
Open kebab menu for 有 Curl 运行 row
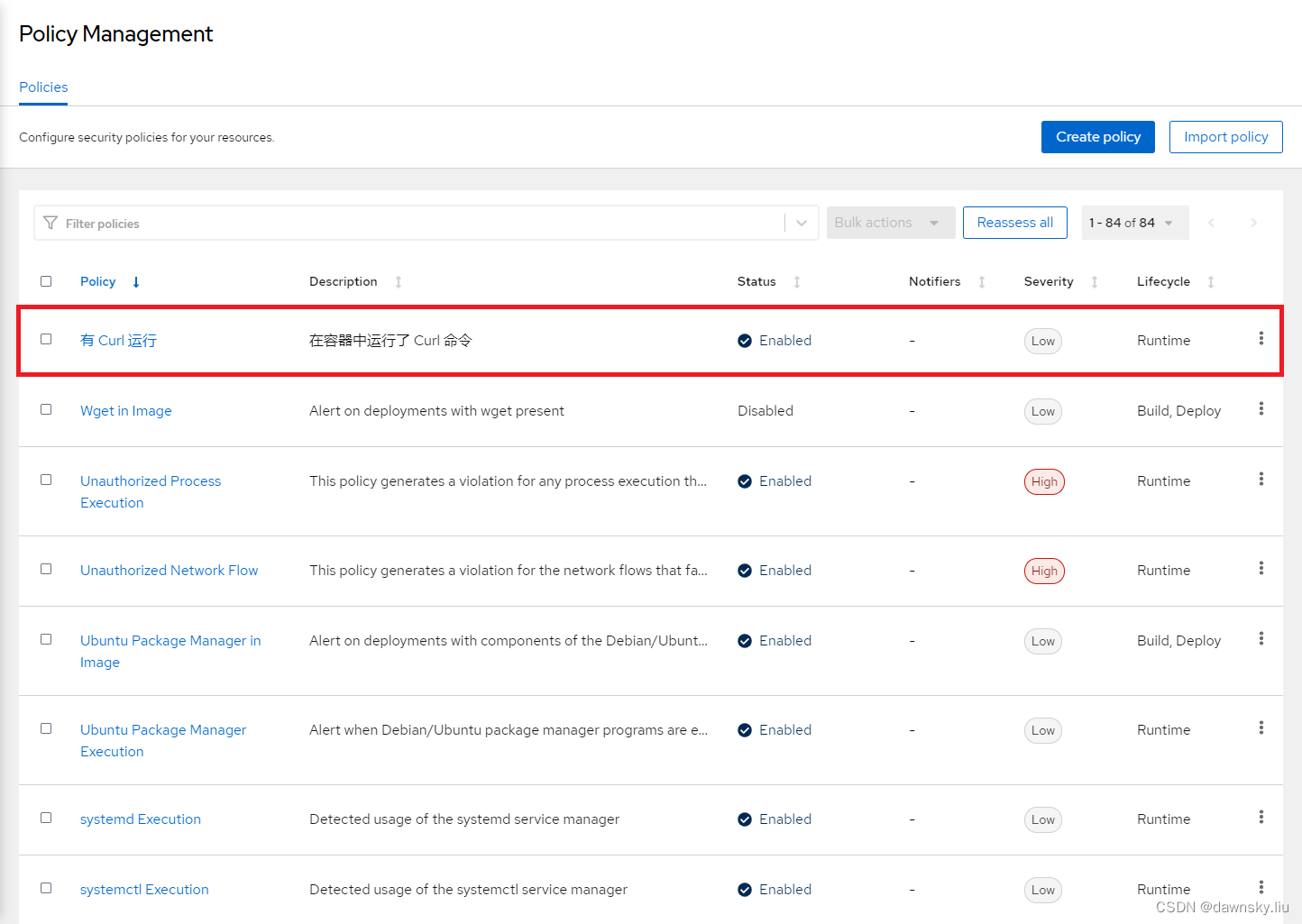click(1261, 338)
